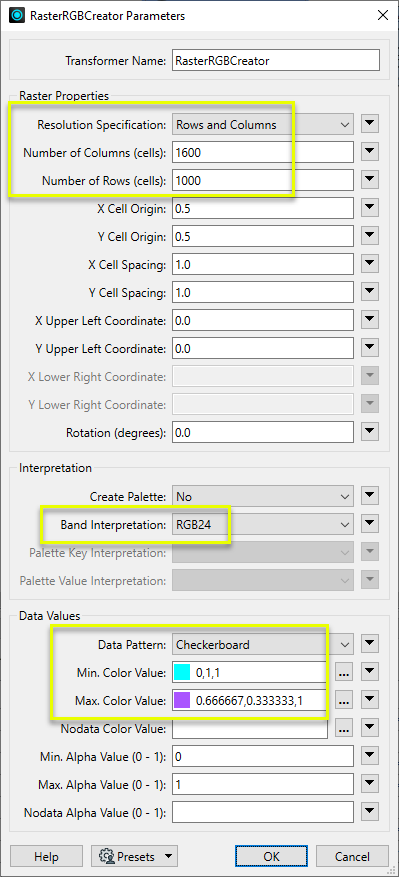399x877 pixels.
Task: Click the arrow menu beside Y Cell Spacing
Action: point(370,292)
